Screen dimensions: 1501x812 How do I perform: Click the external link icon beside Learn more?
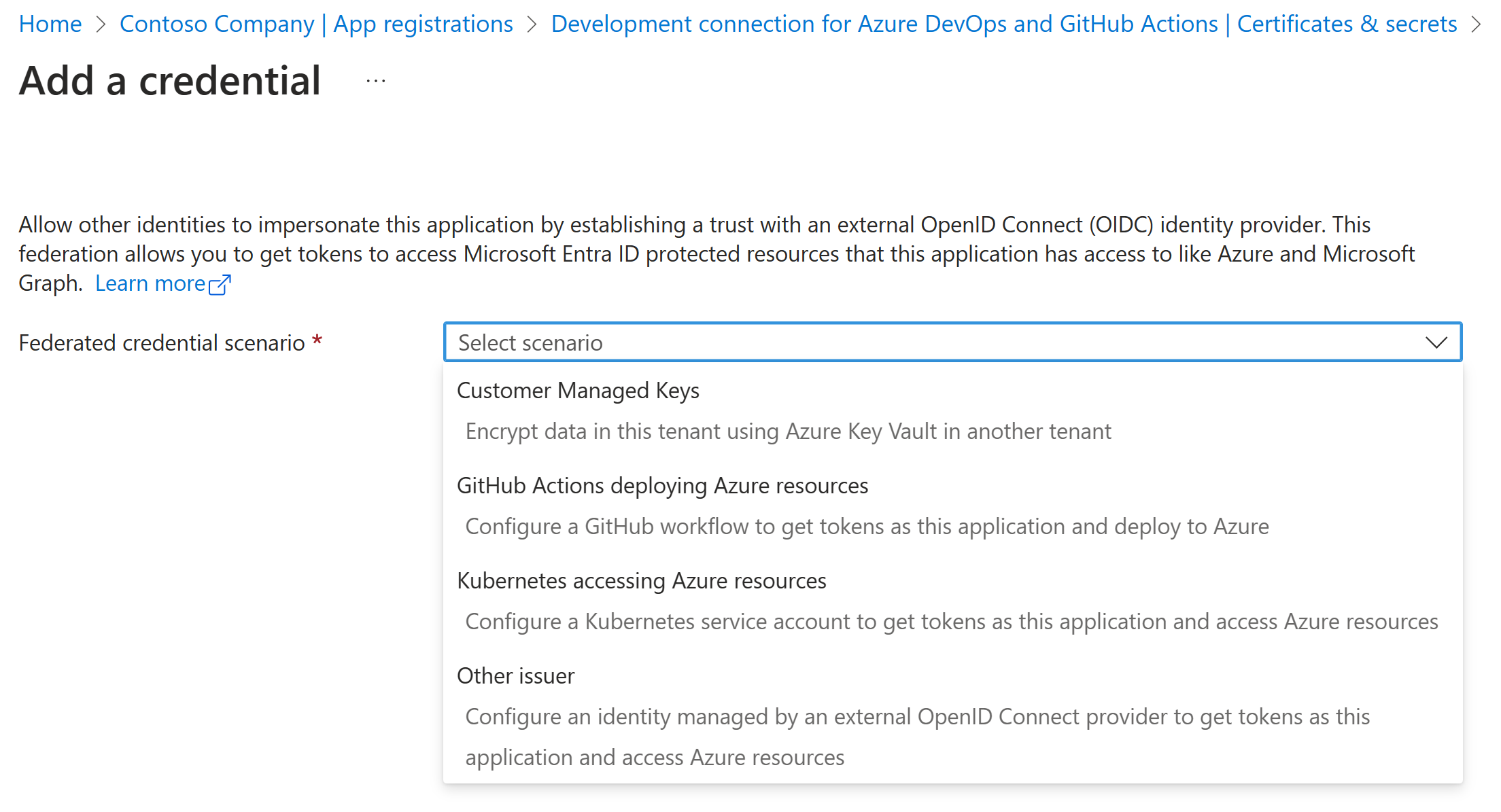[x=220, y=285]
